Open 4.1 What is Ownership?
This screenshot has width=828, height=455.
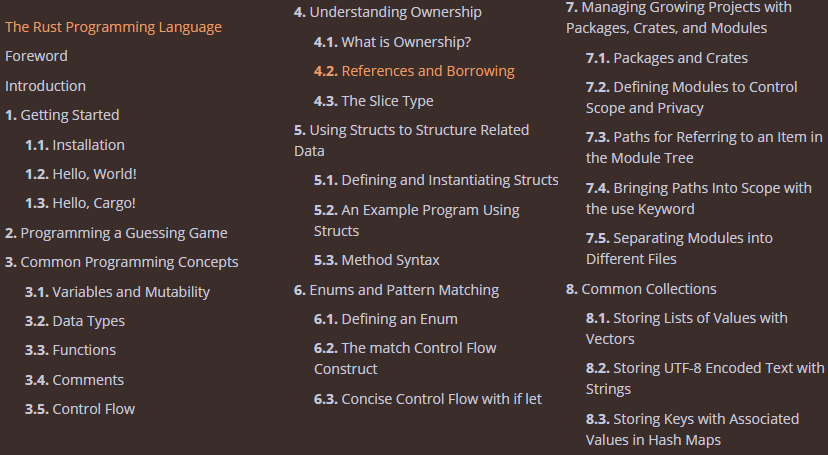click(x=392, y=42)
